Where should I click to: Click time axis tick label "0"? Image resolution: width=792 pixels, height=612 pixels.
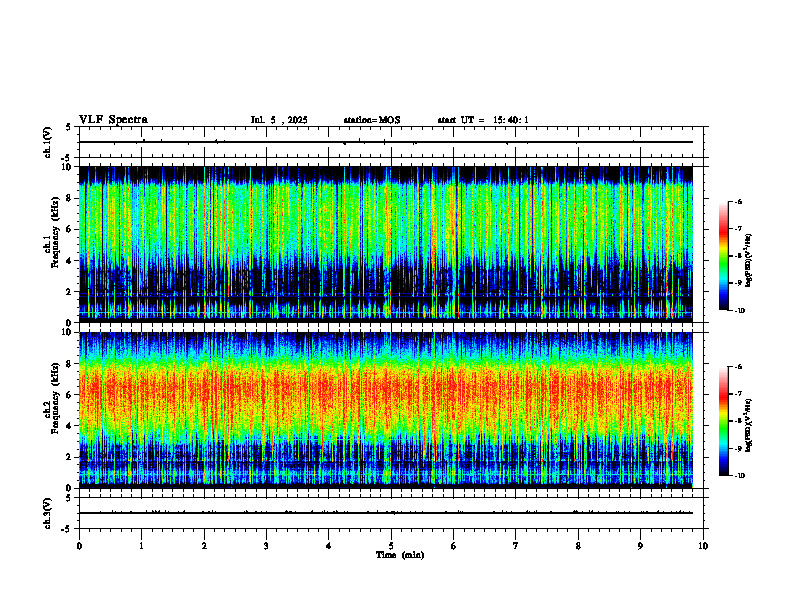(79, 546)
